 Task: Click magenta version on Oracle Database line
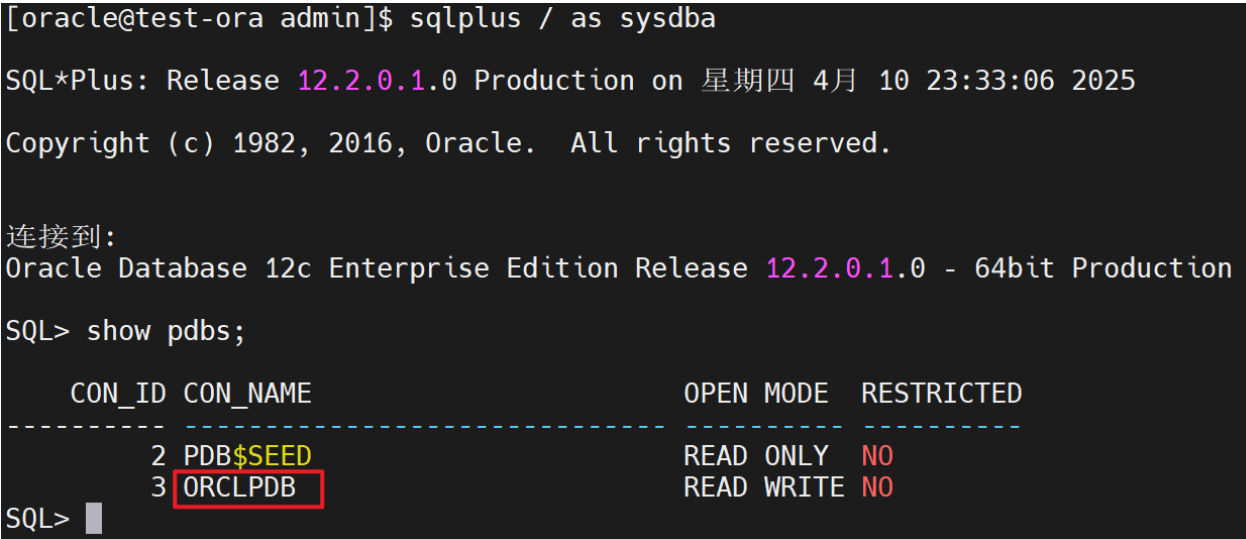tap(830, 269)
